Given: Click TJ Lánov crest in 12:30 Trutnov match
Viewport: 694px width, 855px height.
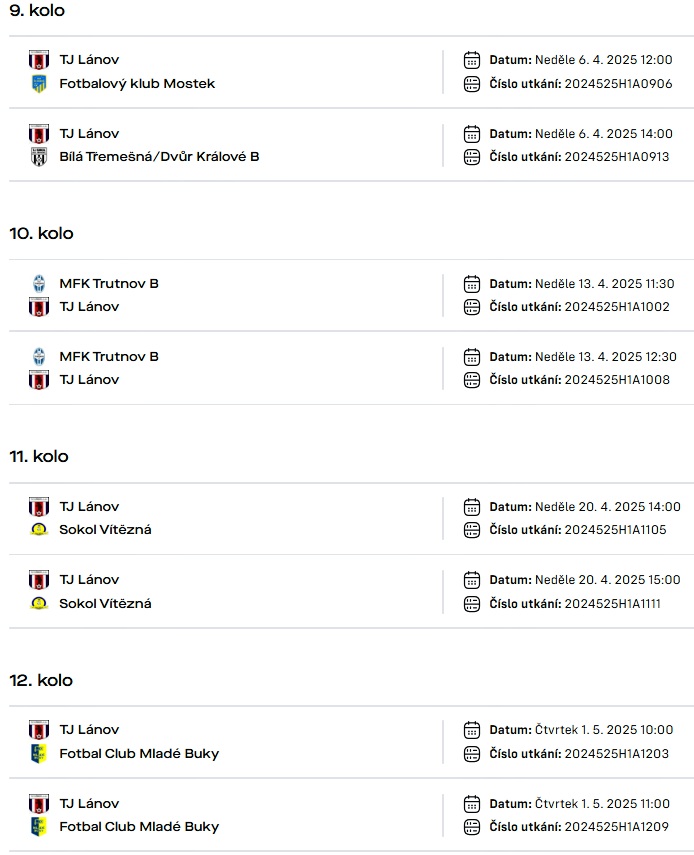Looking at the screenshot, I should [39, 380].
